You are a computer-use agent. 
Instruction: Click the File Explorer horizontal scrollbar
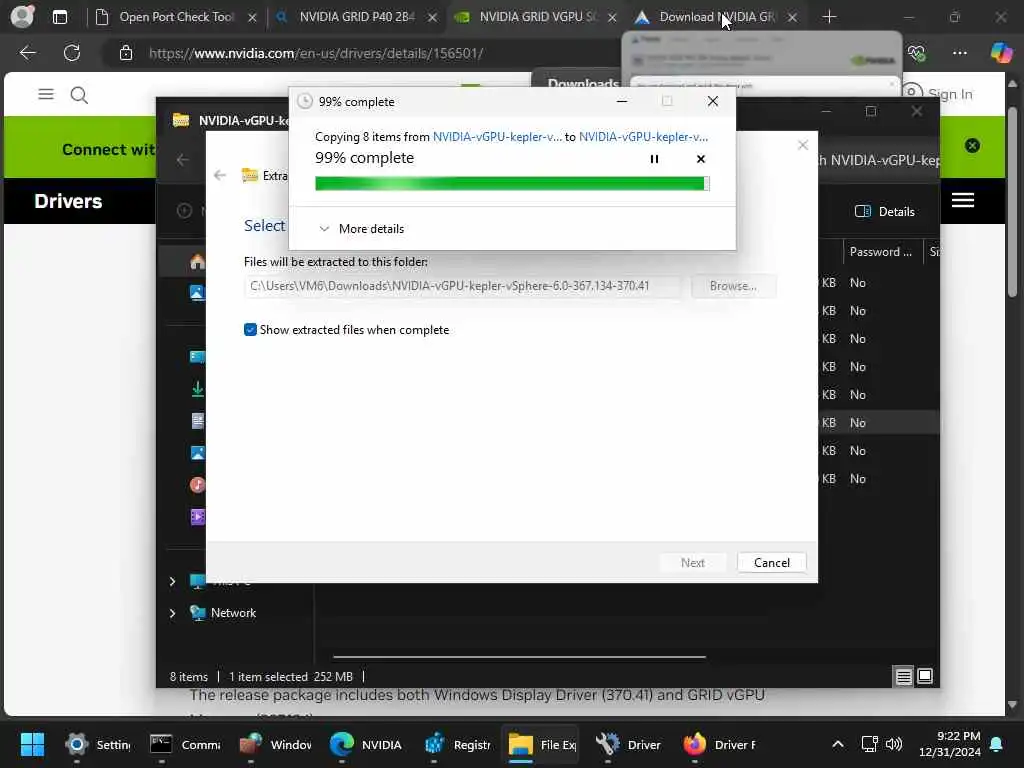[519, 656]
